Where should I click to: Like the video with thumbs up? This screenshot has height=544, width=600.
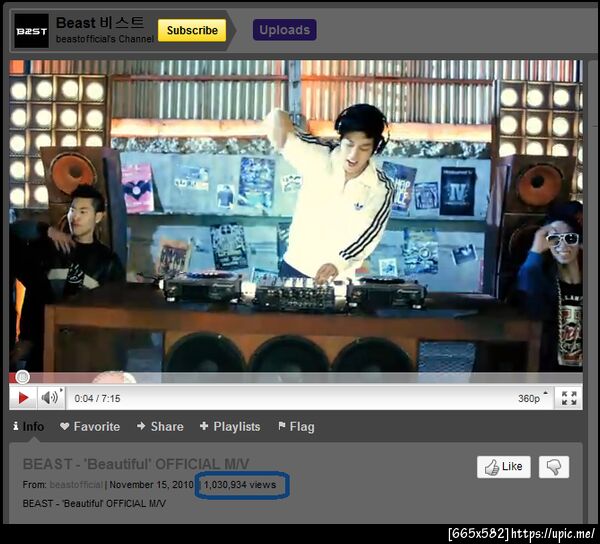click(x=504, y=467)
